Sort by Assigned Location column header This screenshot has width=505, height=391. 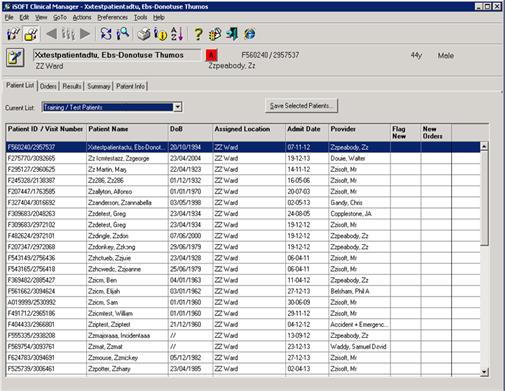pyautogui.click(x=249, y=132)
